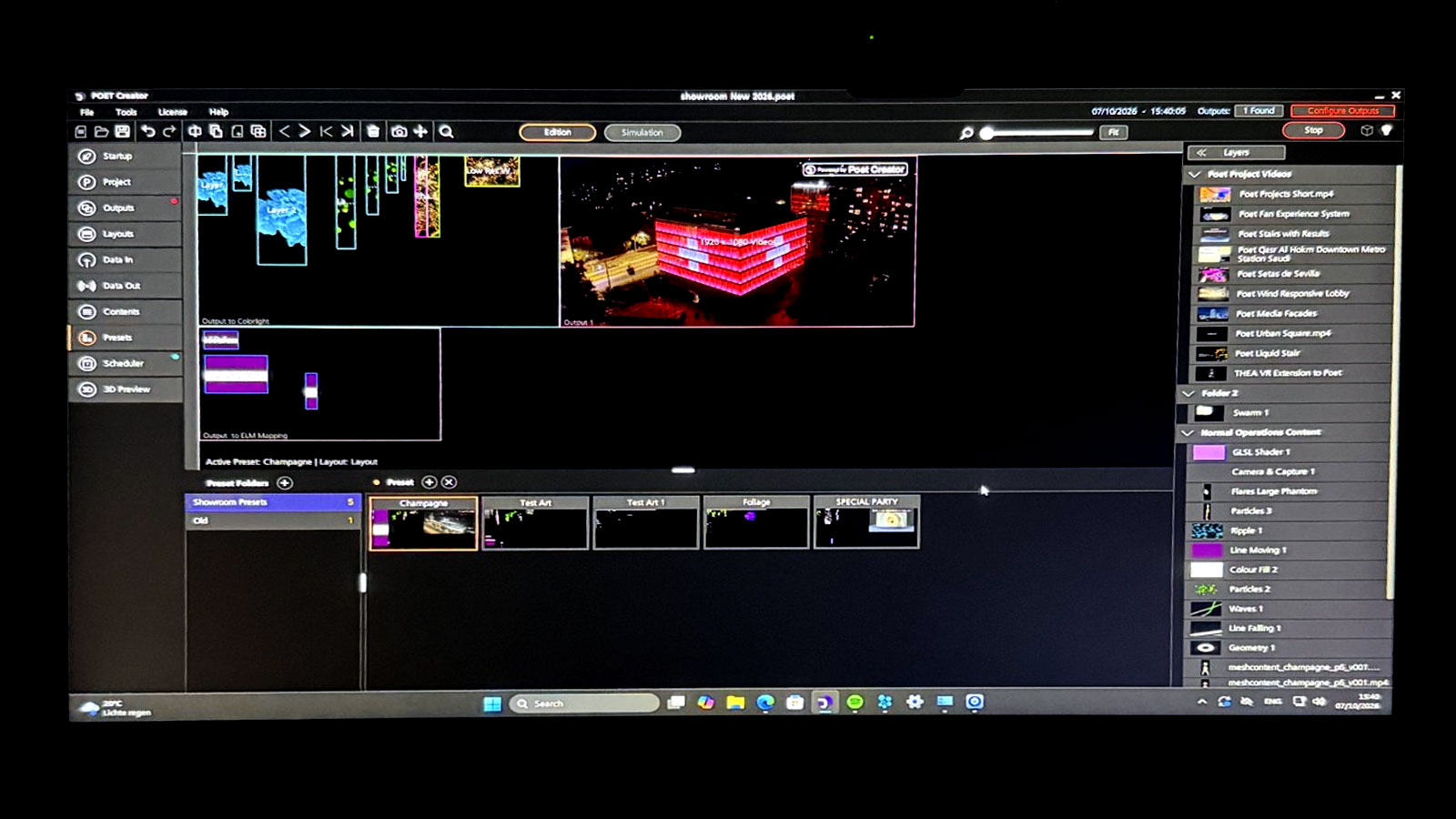Click the Save project floppy icon
The image size is (1456, 819).
pyautogui.click(x=122, y=131)
